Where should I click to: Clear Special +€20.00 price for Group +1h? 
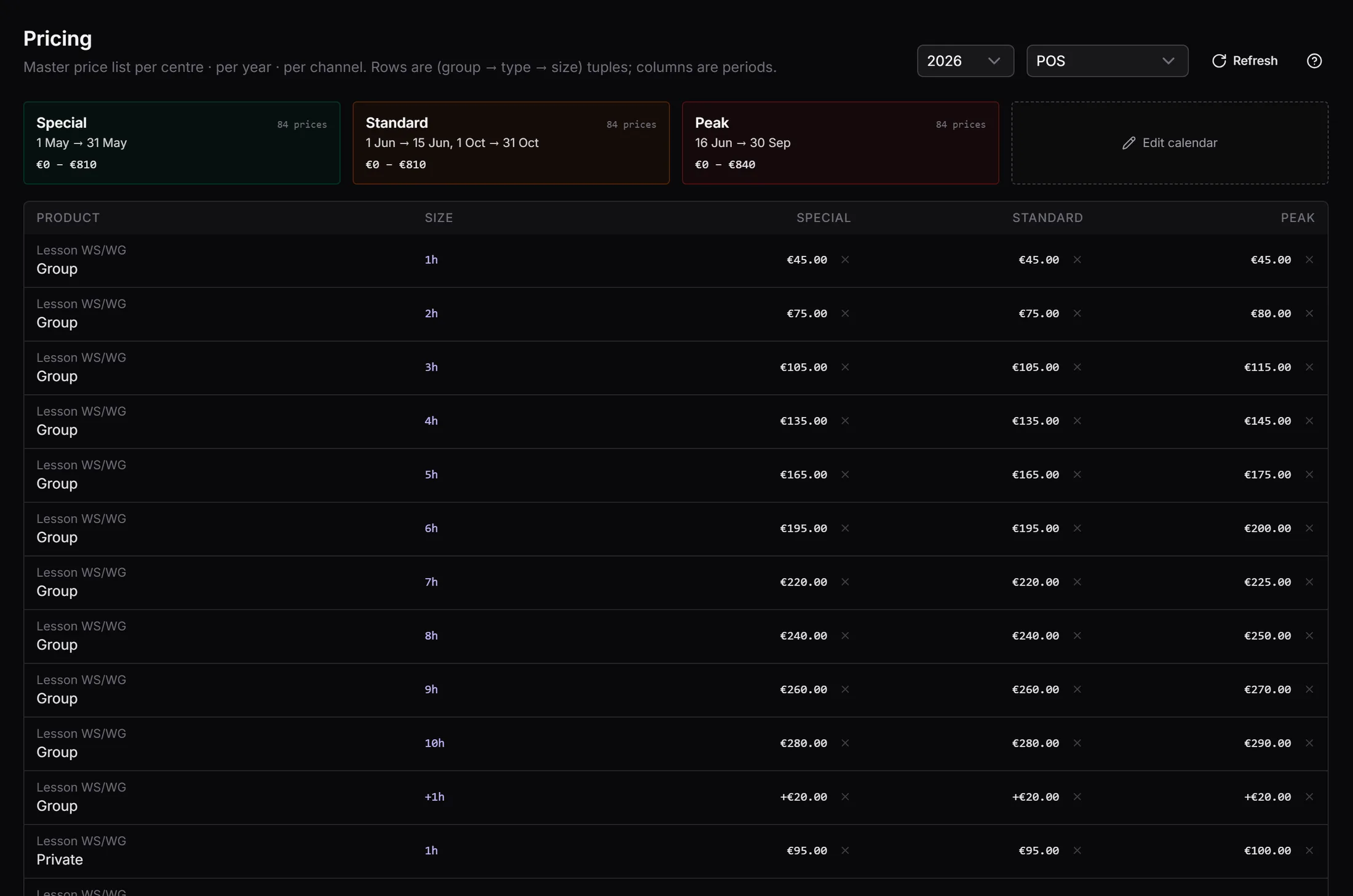click(x=845, y=797)
